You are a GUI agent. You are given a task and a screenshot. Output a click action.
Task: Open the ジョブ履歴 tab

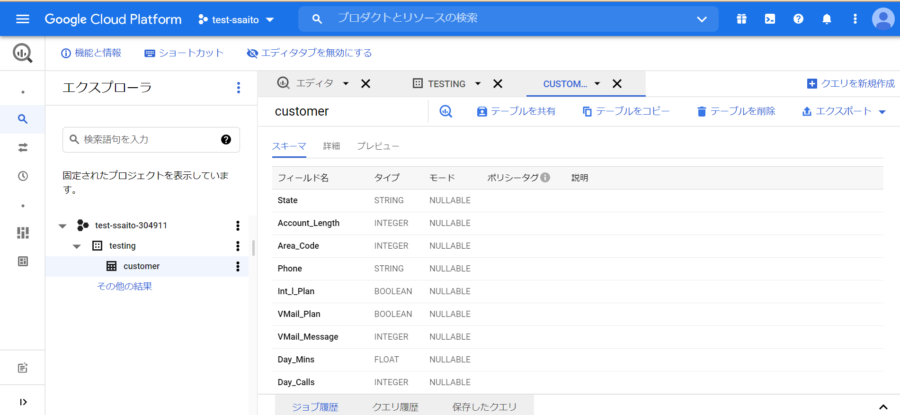(315, 407)
